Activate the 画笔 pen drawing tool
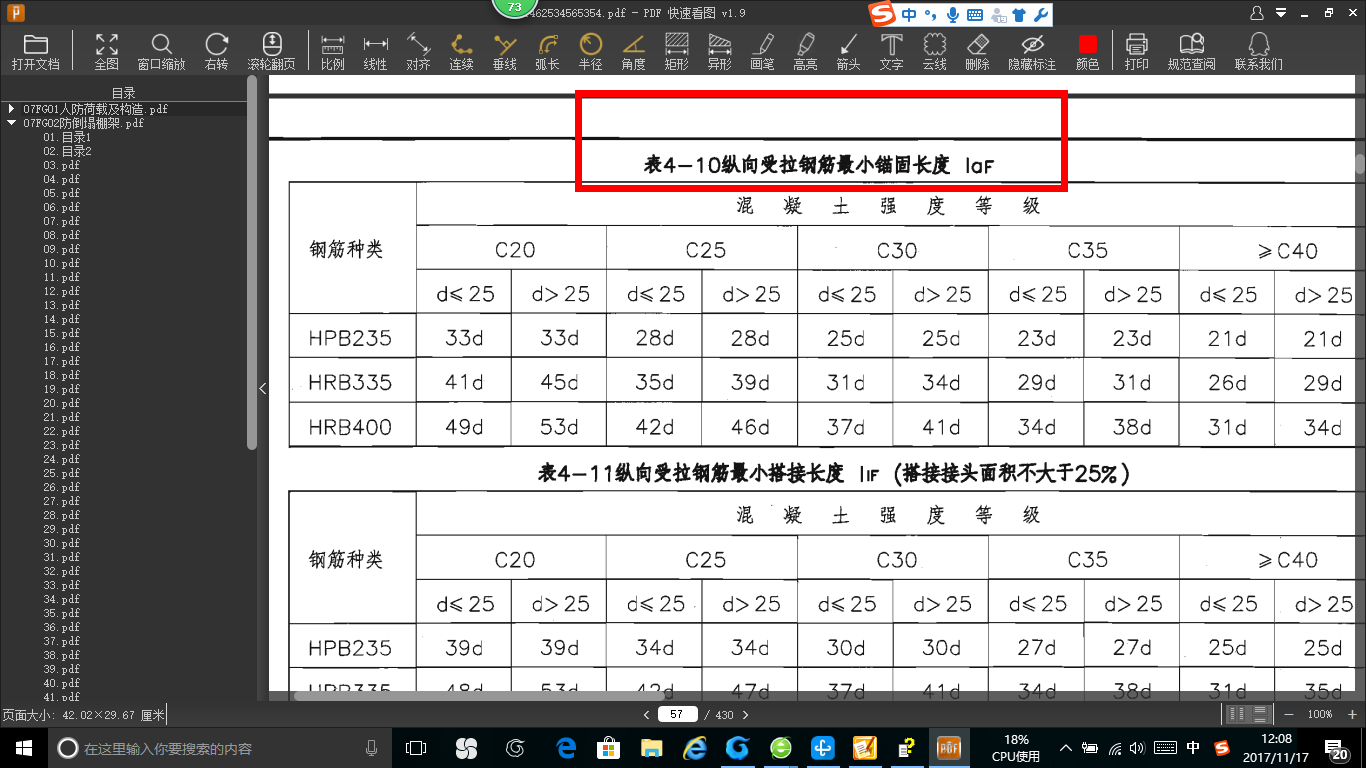 (762, 50)
